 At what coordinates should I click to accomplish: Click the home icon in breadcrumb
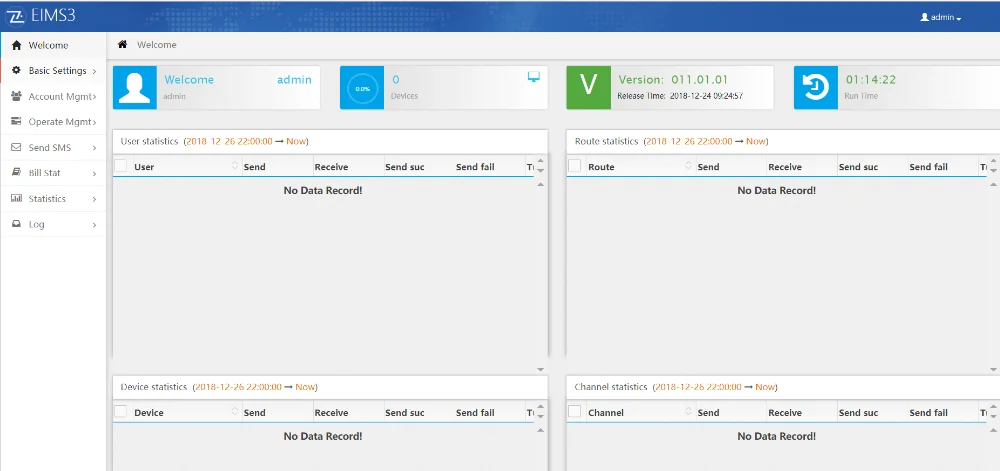pyautogui.click(x=122, y=45)
